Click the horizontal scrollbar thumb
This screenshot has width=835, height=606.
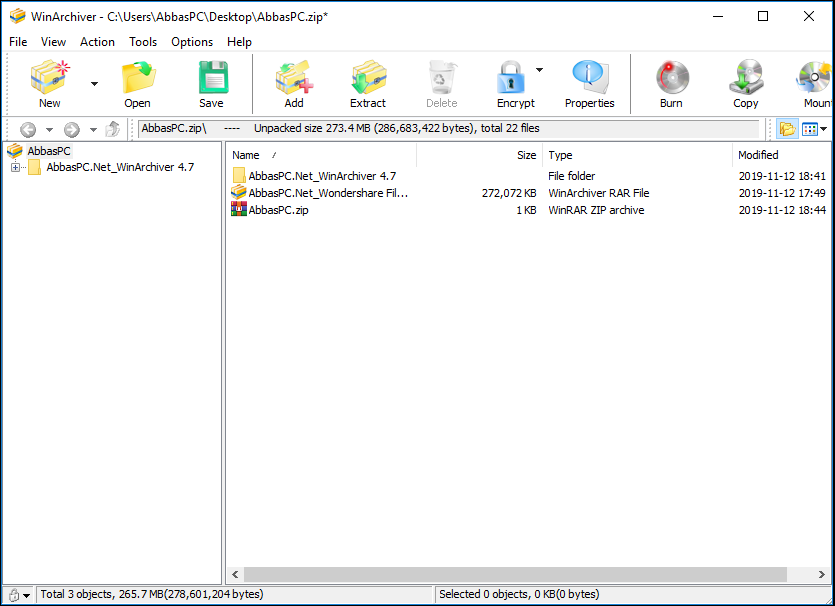(515, 575)
